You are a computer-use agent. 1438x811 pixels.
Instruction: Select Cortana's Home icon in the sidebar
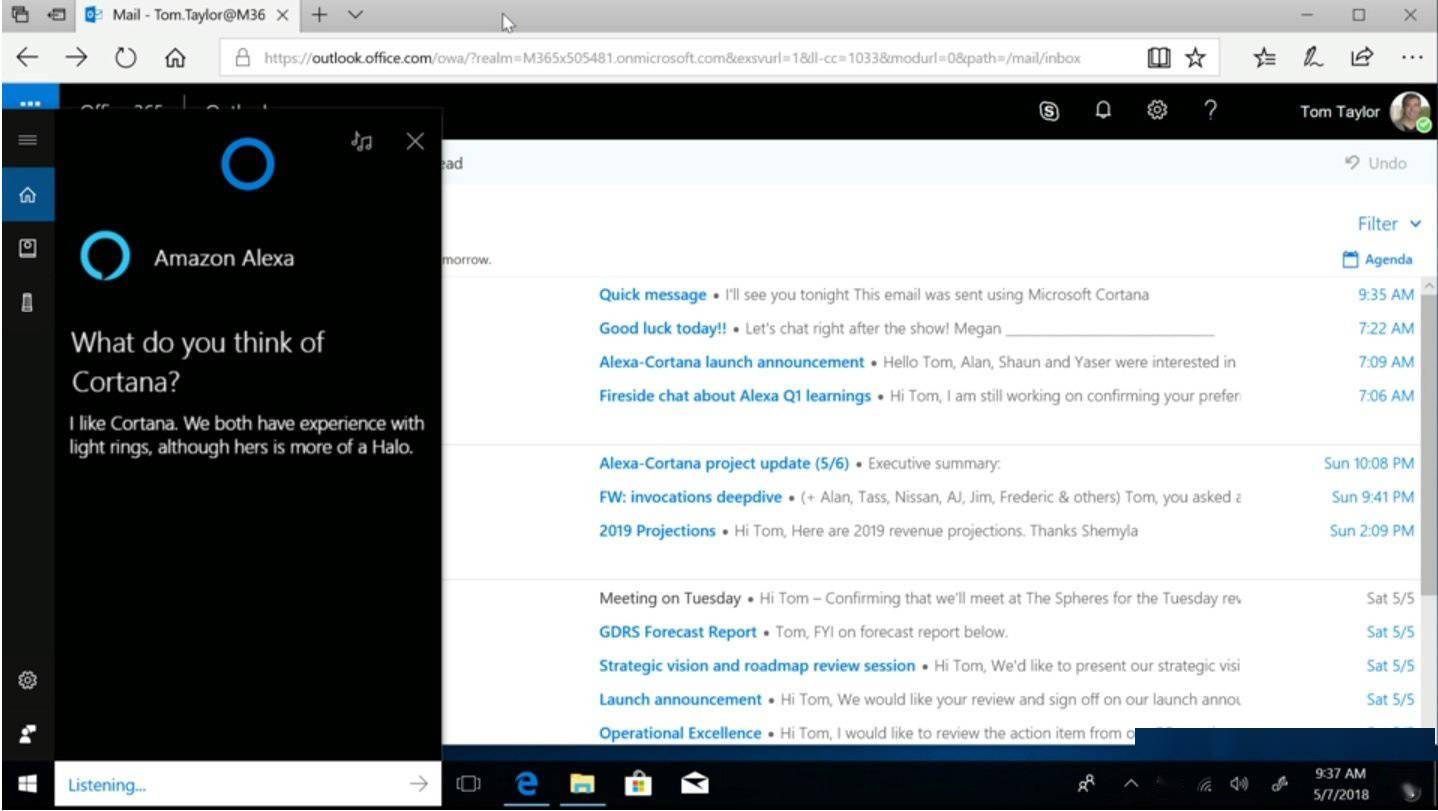pos(28,194)
